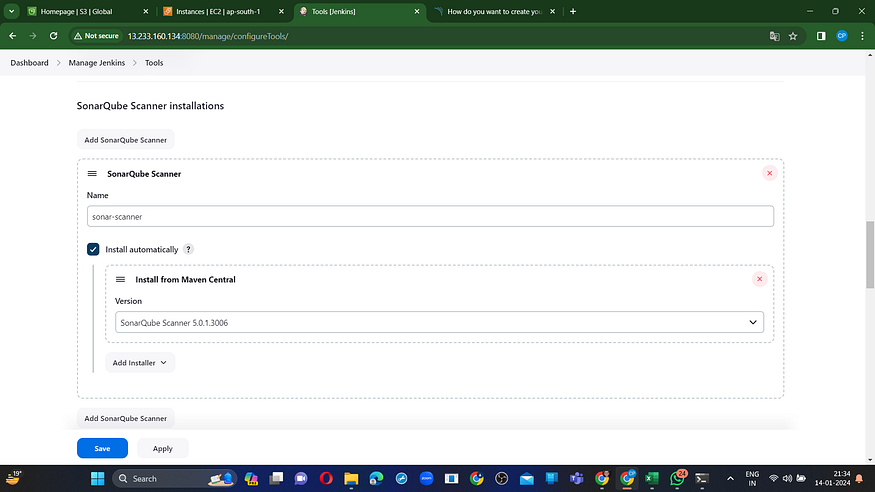875x492 pixels.
Task: Toggle the Install automatically checkbox
Action: point(93,249)
